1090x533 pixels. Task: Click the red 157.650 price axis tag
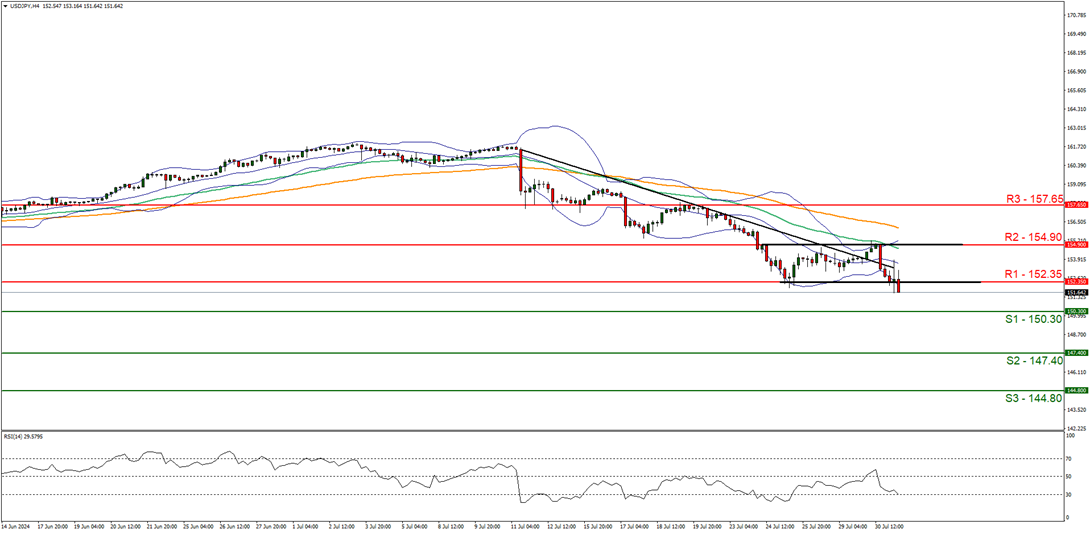(1075, 205)
